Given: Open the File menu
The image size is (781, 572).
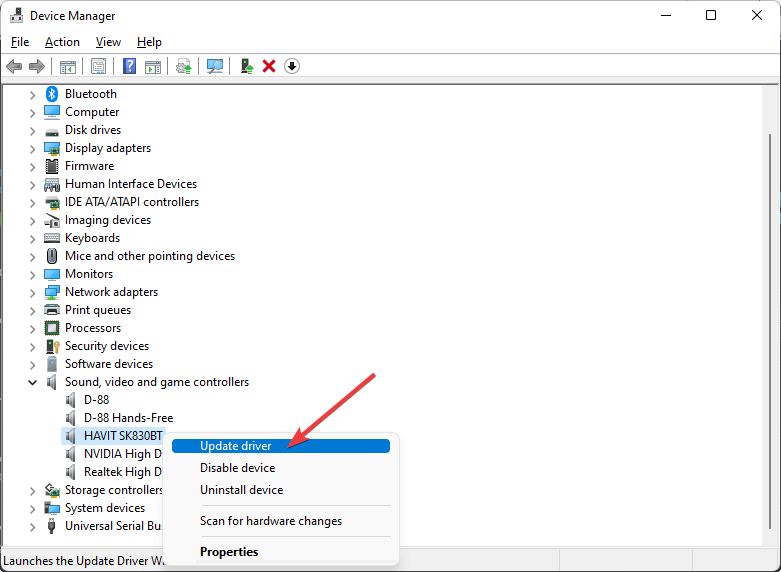Looking at the screenshot, I should click(x=20, y=42).
